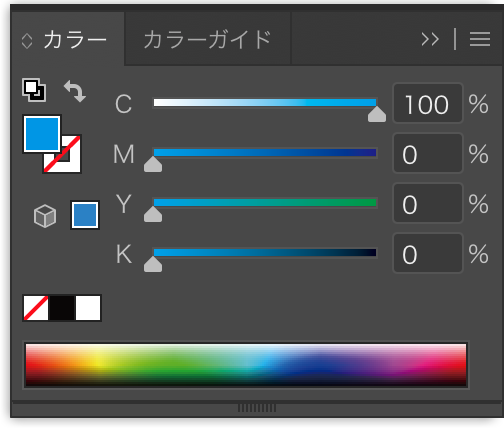Viewport: 504px width, 432px height.
Task: Click the cyan slider handle thumb
Action: click(377, 114)
